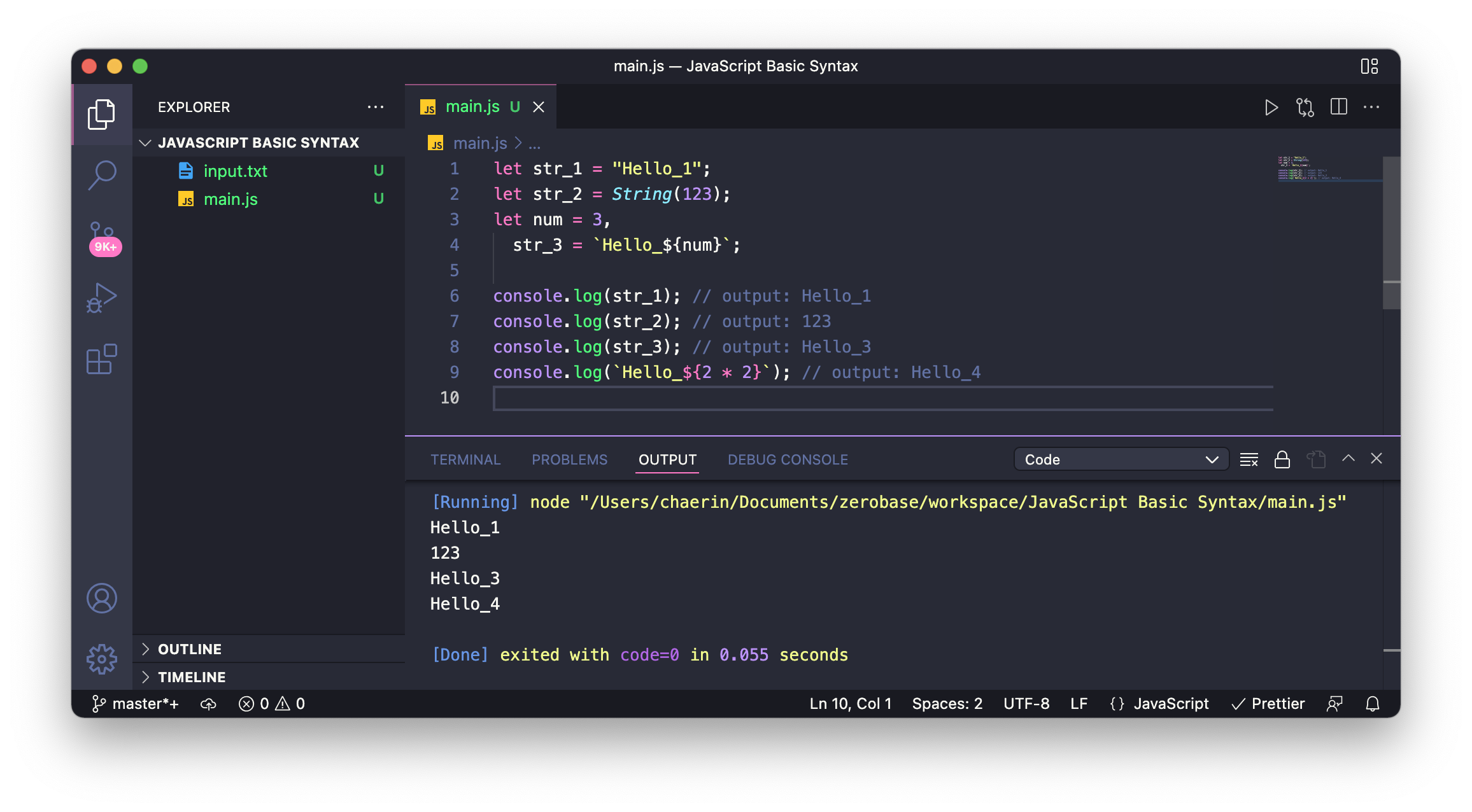The height and width of the screenshot is (812, 1472).
Task: Click the Open Changes compare icon
Action: click(x=1305, y=108)
